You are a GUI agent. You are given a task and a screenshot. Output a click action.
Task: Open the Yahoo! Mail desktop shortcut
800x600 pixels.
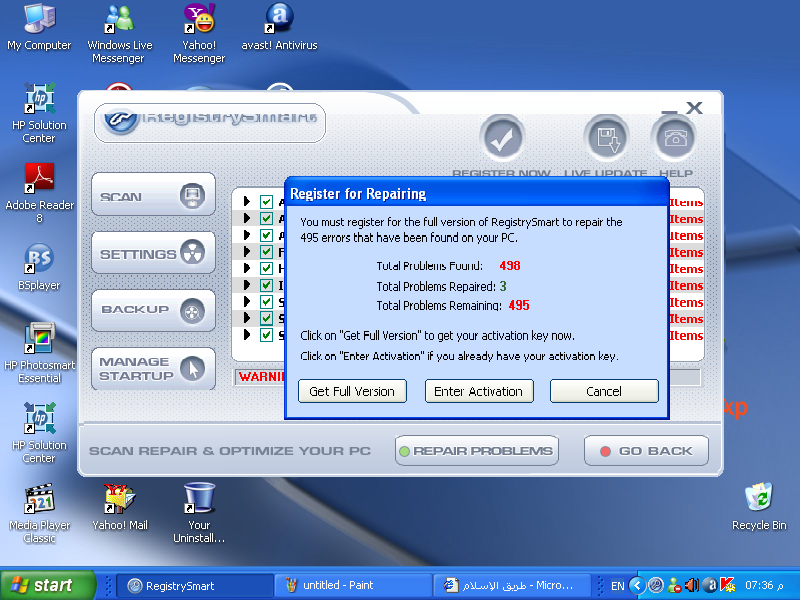[119, 507]
